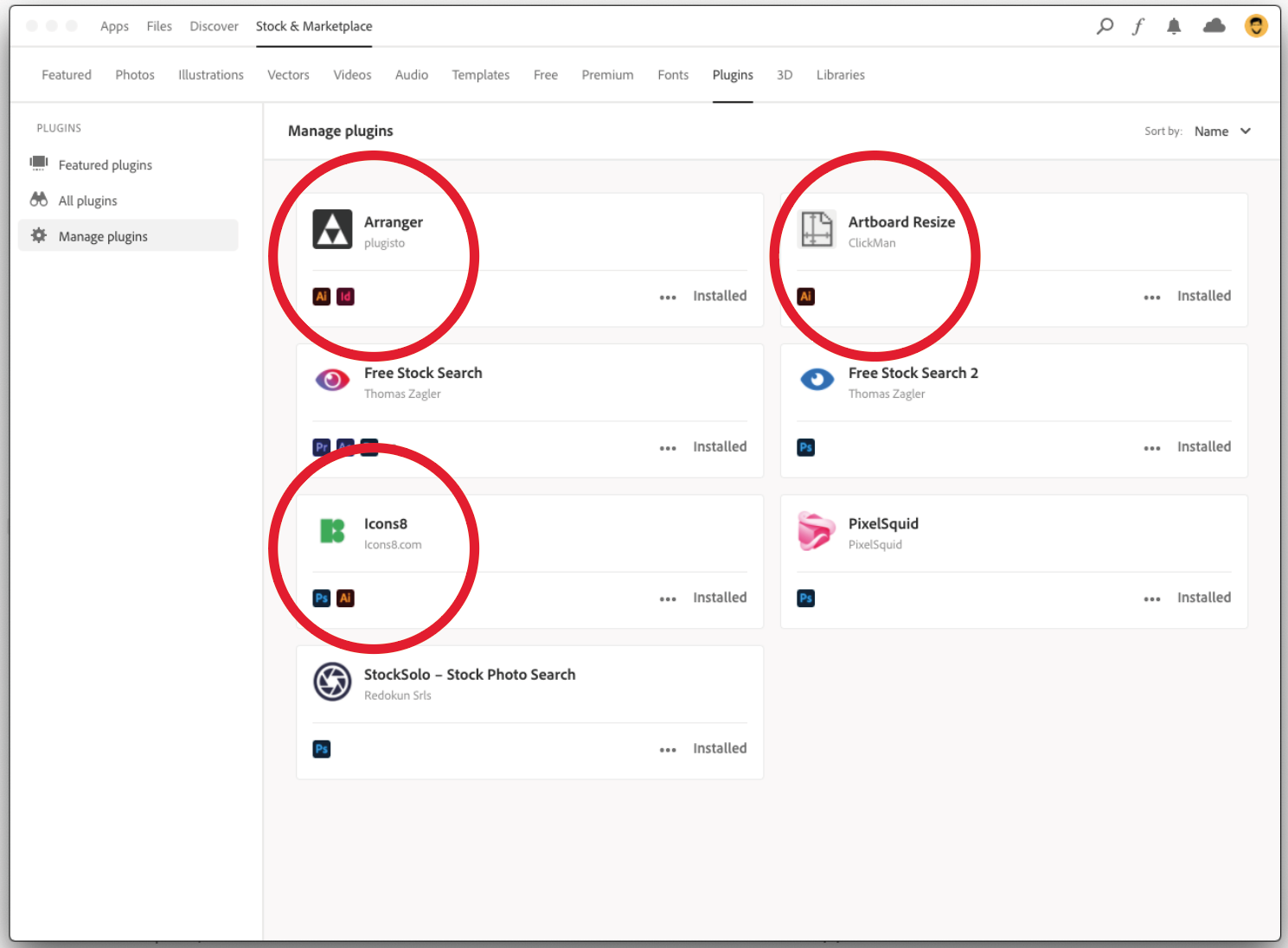
Task: Open more options menu for PixelSquid
Action: (x=1152, y=599)
